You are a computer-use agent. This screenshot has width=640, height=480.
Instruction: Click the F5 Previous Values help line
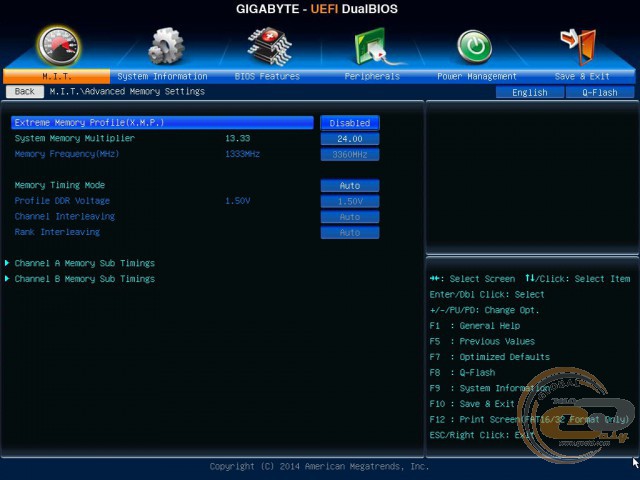(x=482, y=342)
